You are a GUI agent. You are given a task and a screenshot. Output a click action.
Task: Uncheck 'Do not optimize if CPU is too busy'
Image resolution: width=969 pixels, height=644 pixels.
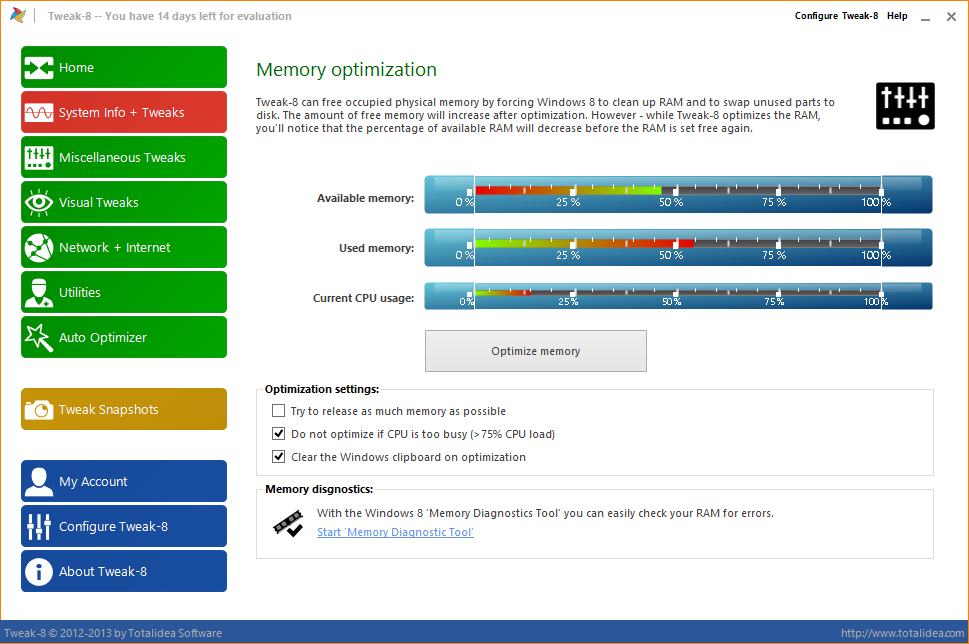click(279, 434)
